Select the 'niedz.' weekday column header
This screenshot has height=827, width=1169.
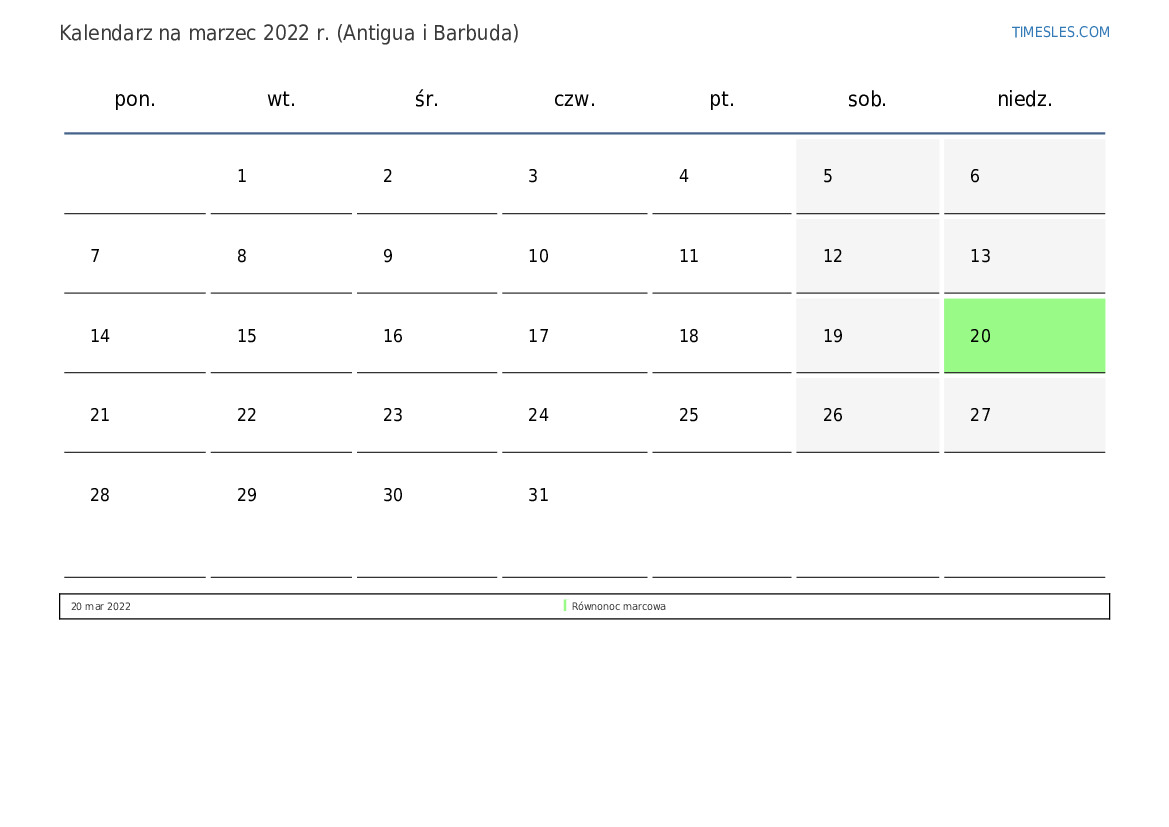click(1024, 99)
